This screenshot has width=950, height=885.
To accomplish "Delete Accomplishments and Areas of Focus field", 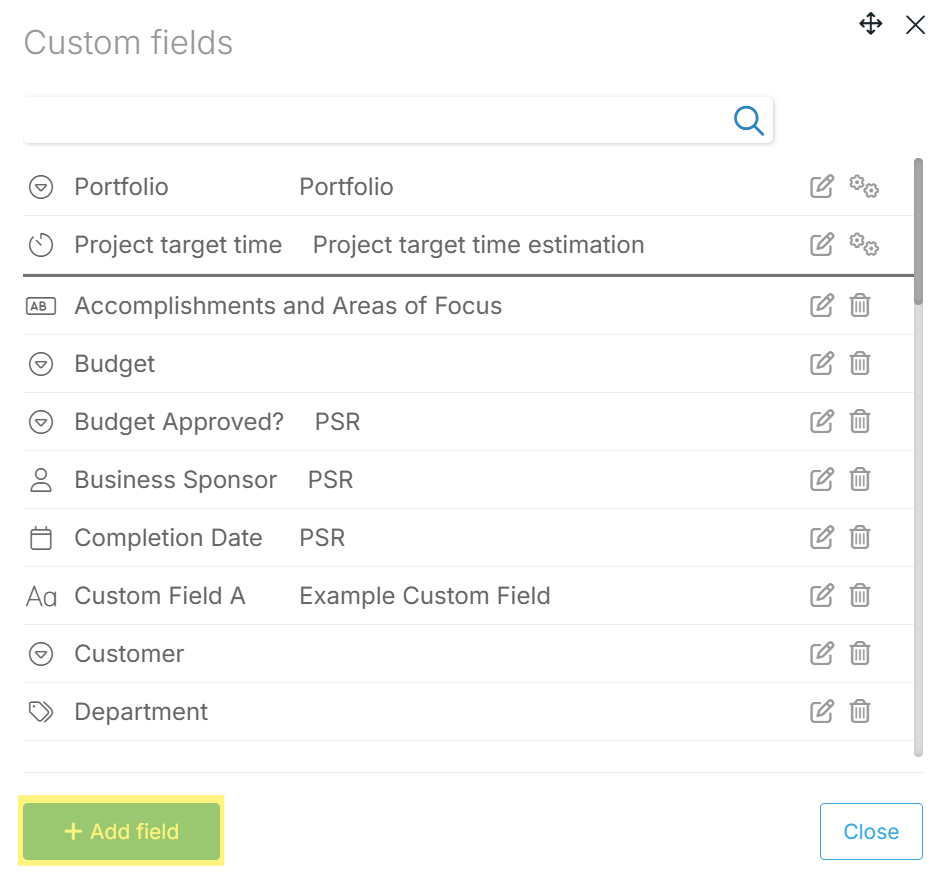I will pos(860,306).
